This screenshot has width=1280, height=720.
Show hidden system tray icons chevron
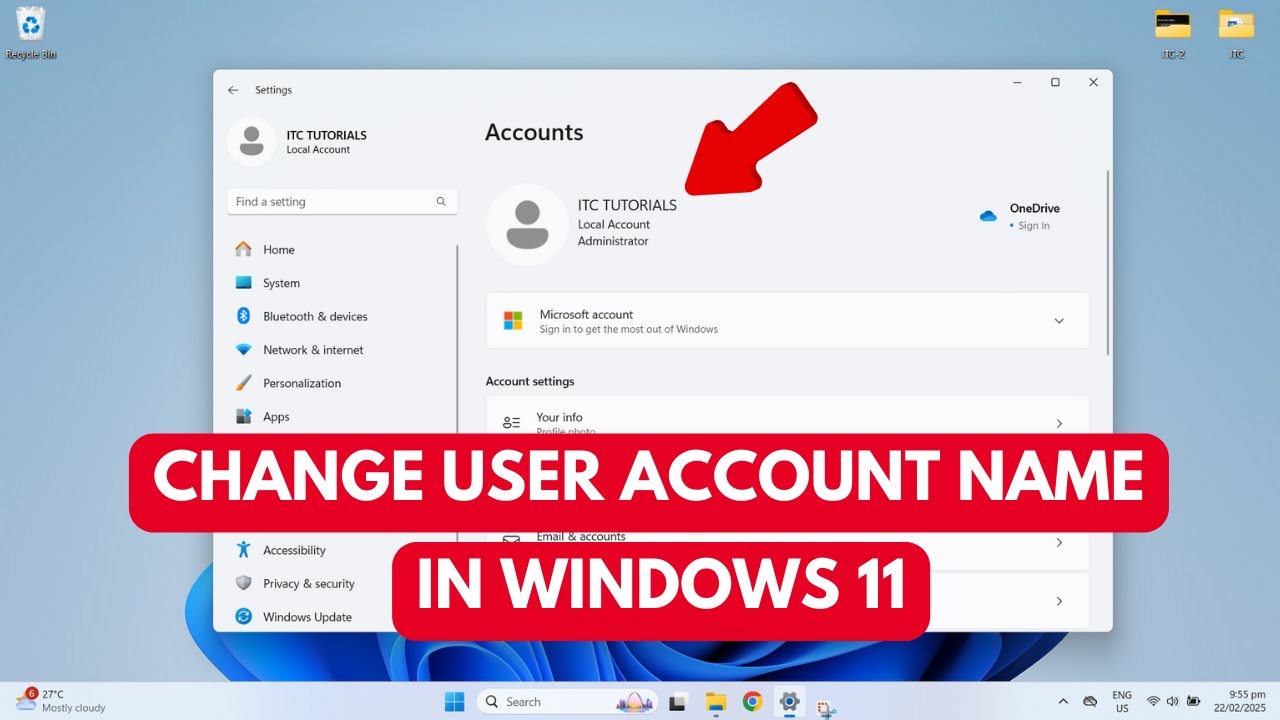pyautogui.click(x=1063, y=702)
